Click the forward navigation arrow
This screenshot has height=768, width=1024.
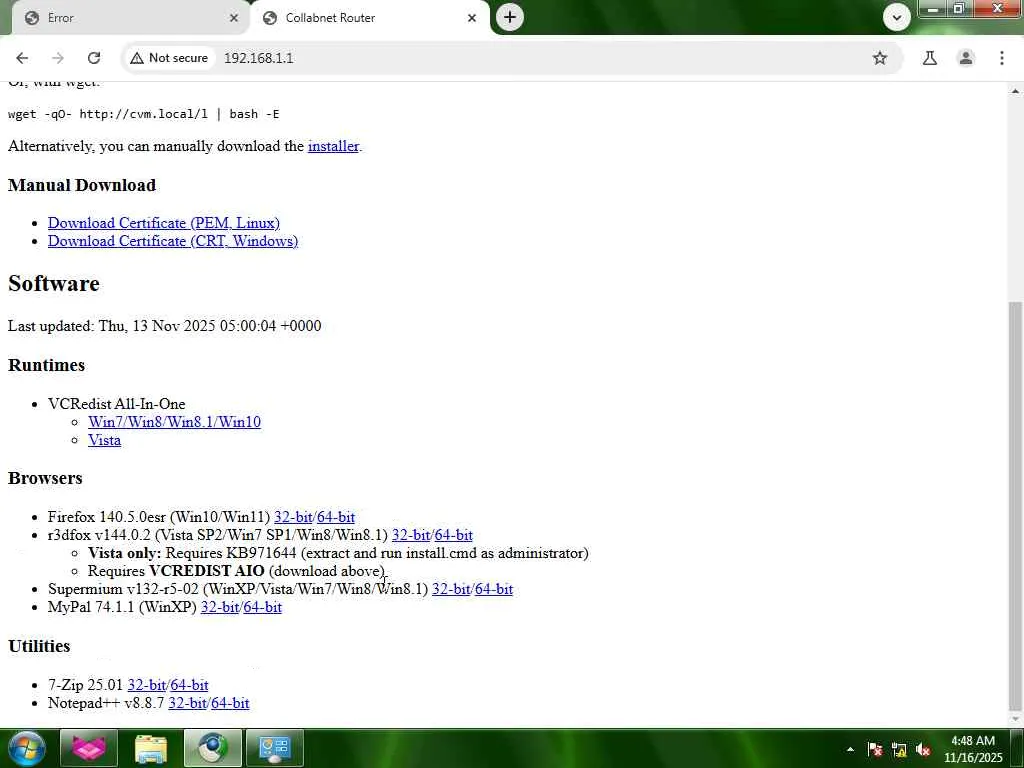(x=58, y=58)
